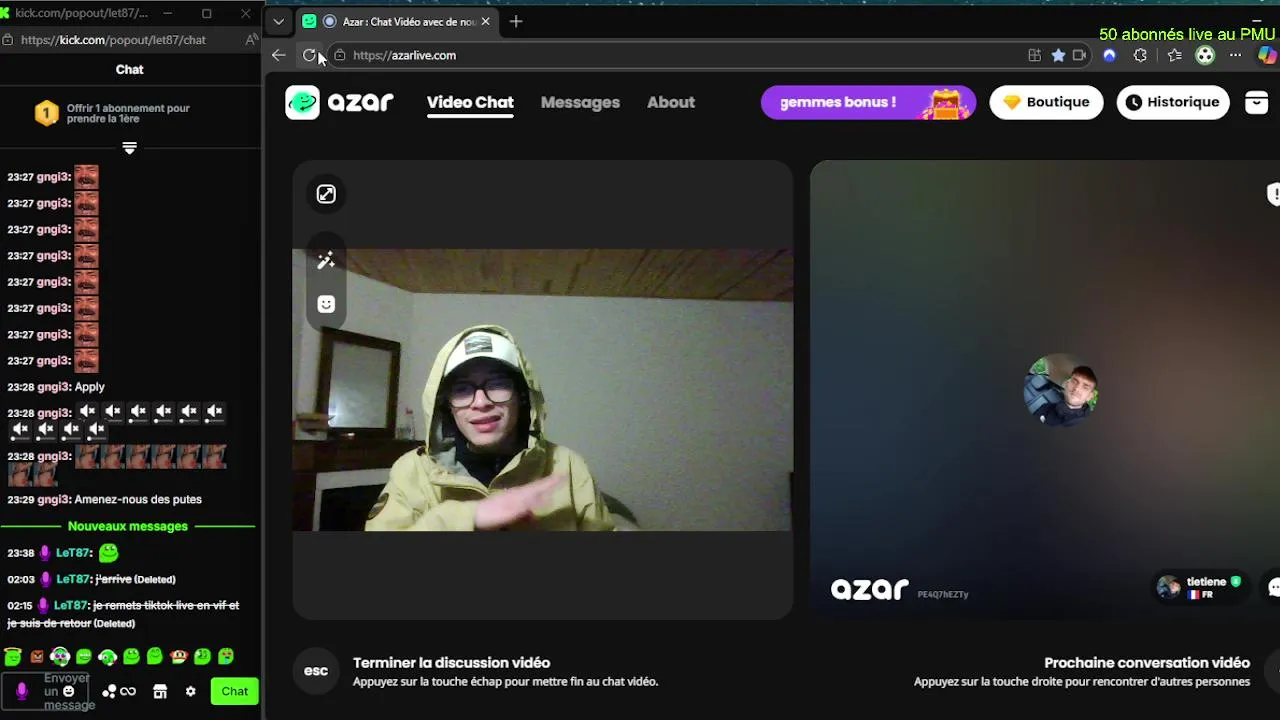Click the purple microphone icon in message box
This screenshot has height=720, width=1280.
coord(22,691)
